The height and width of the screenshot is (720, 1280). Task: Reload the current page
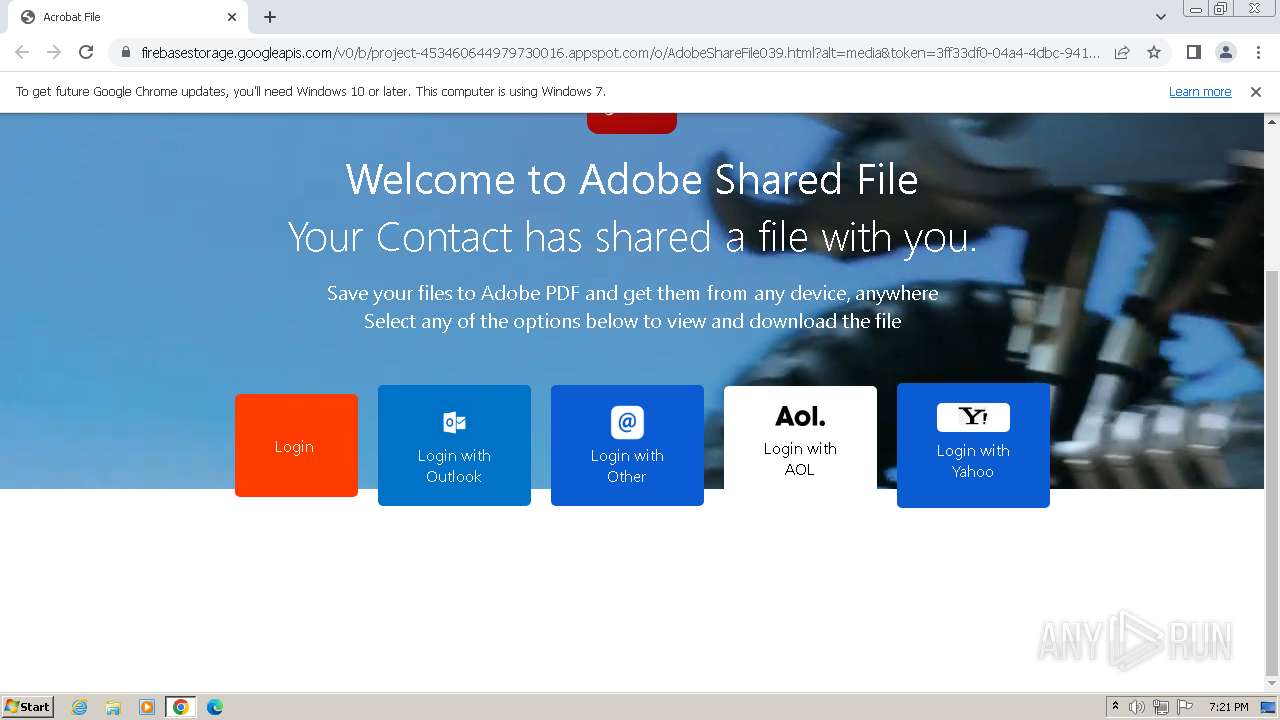click(x=86, y=52)
